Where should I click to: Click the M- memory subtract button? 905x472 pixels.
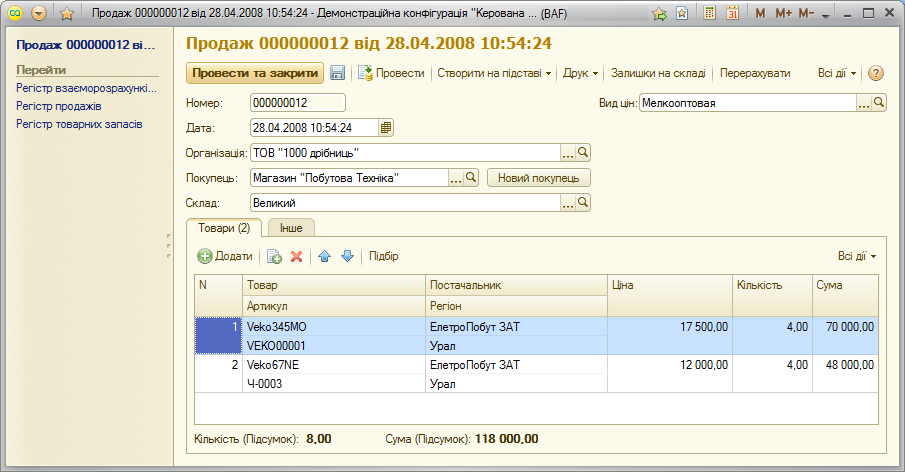pos(806,13)
